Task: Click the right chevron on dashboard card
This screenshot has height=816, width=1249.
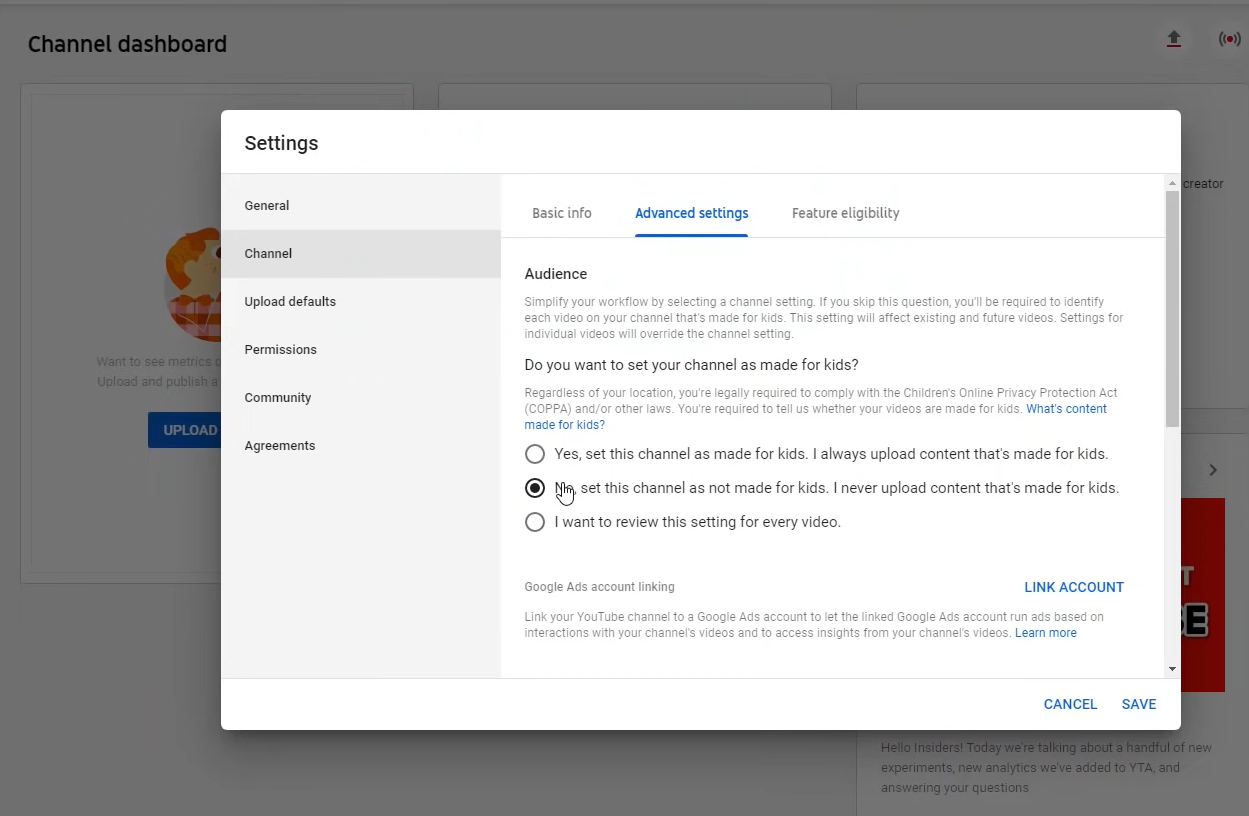Action: click(1212, 470)
